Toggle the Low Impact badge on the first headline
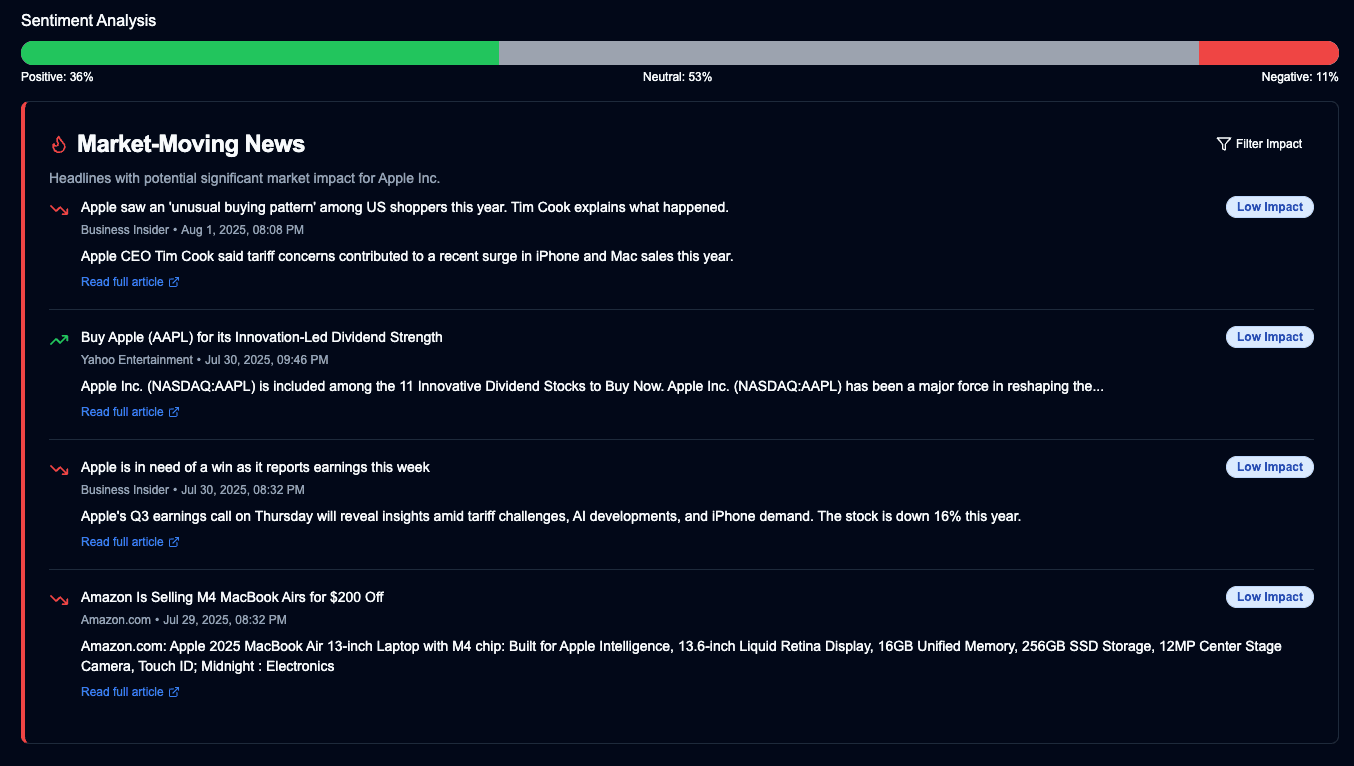1354x766 pixels. point(1269,206)
